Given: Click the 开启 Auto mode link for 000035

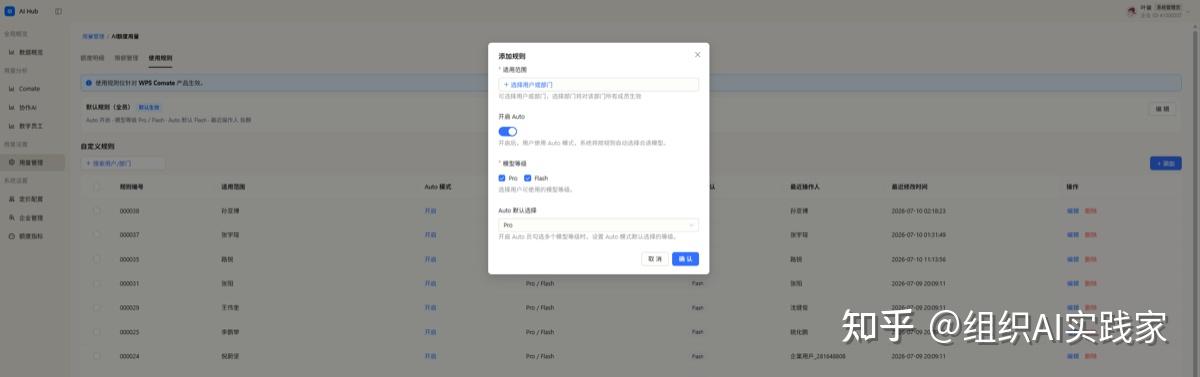Looking at the screenshot, I should 431,259.
